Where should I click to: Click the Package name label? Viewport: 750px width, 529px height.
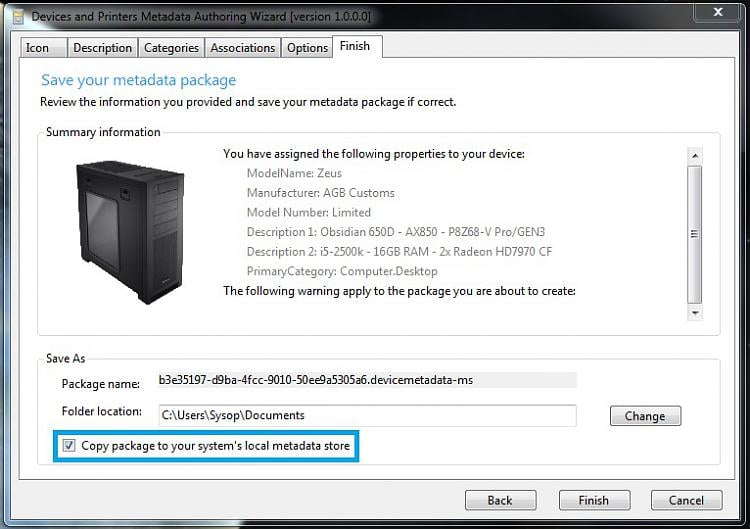(x=100, y=384)
